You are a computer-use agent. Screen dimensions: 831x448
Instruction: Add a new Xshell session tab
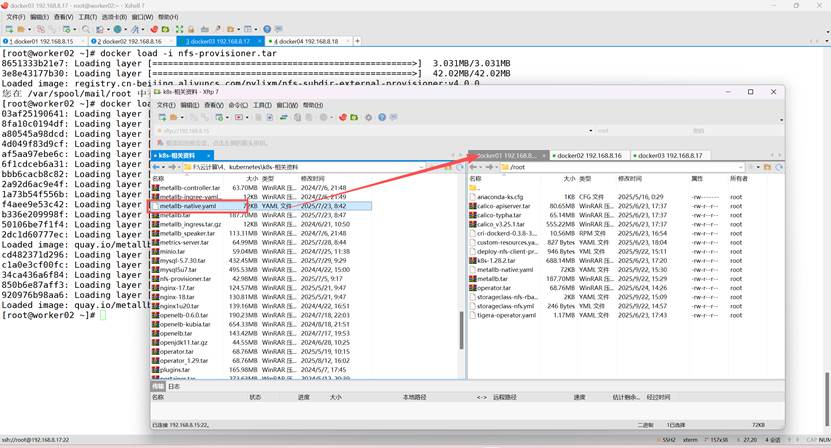pos(357,41)
